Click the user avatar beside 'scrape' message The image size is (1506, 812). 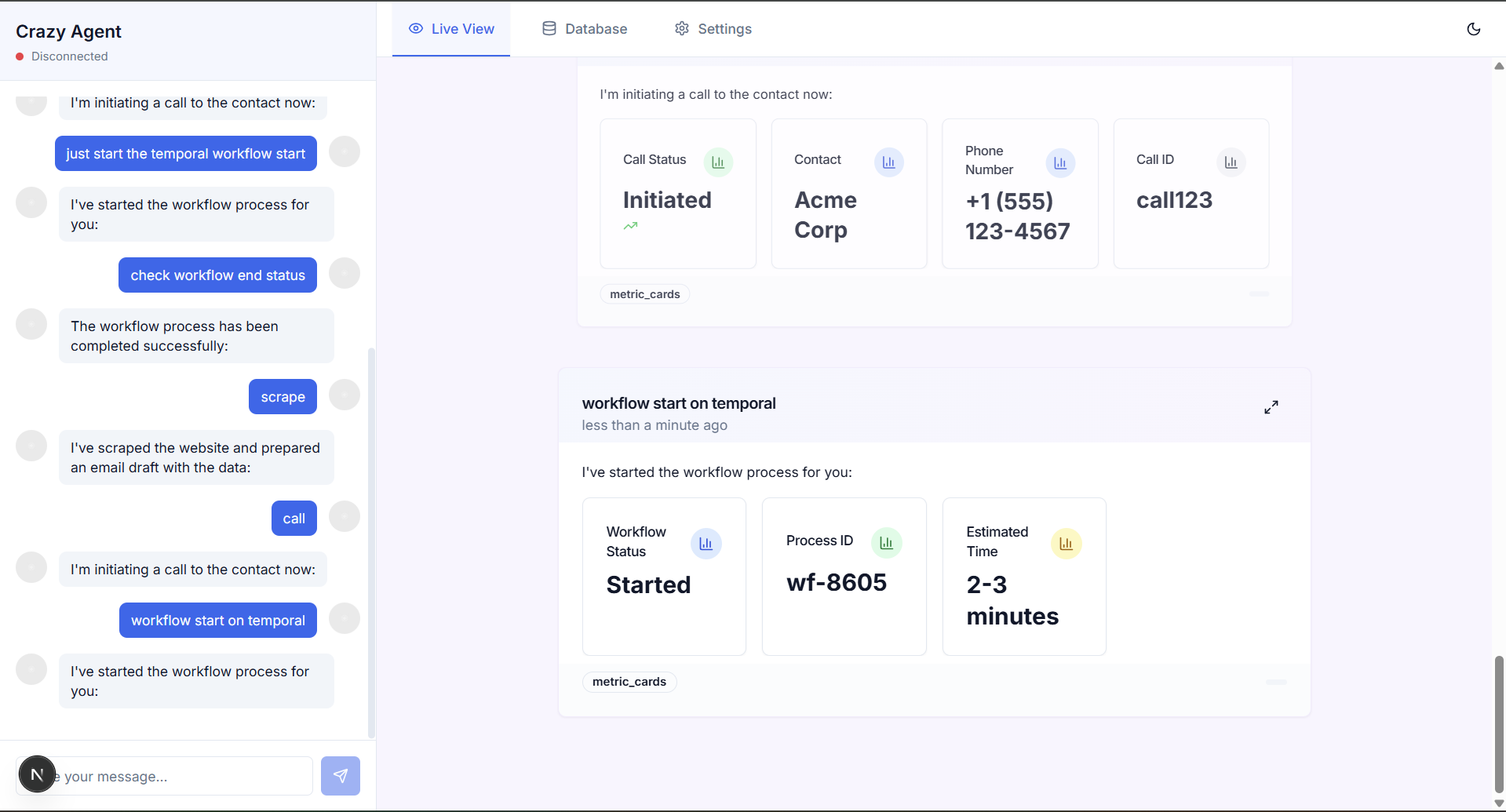345,395
